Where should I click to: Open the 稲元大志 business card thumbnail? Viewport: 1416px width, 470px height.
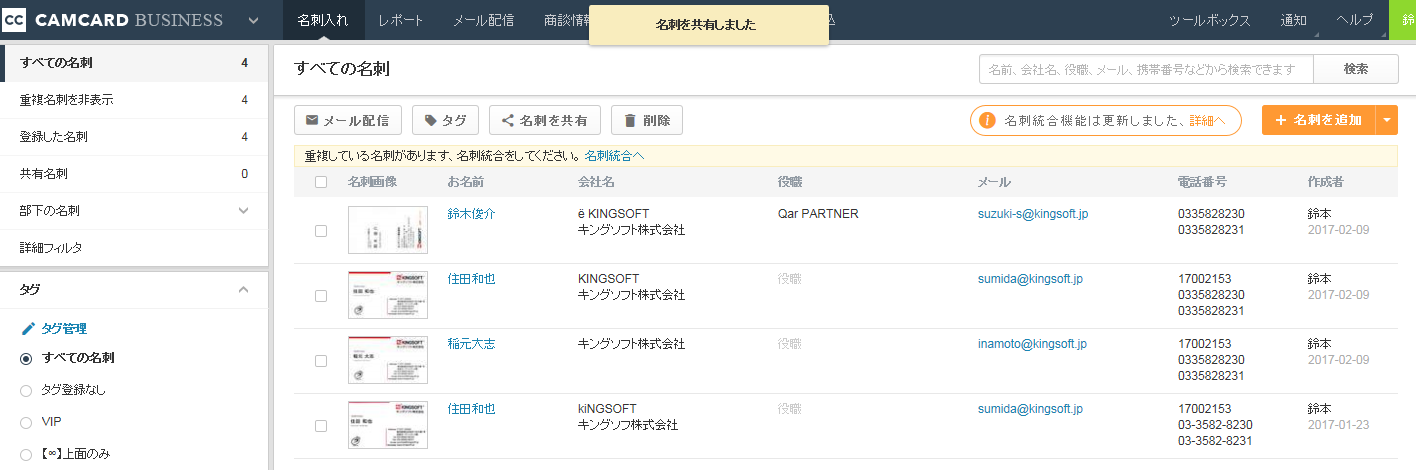tap(388, 360)
